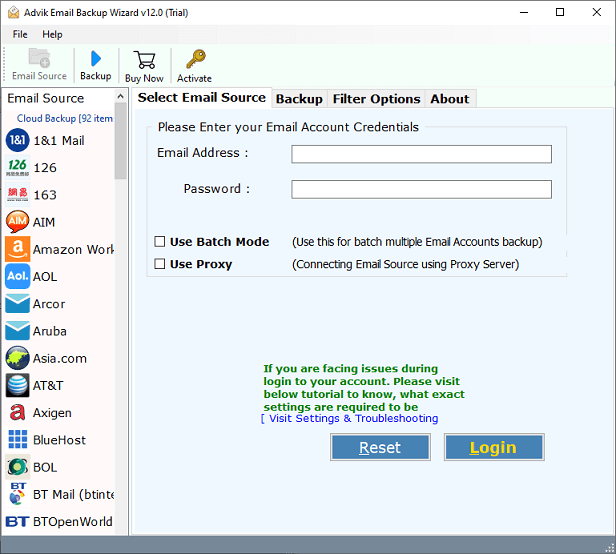Select the BT Mail (btinternet) label
Viewport: 616px width, 554px height.
coord(73,494)
